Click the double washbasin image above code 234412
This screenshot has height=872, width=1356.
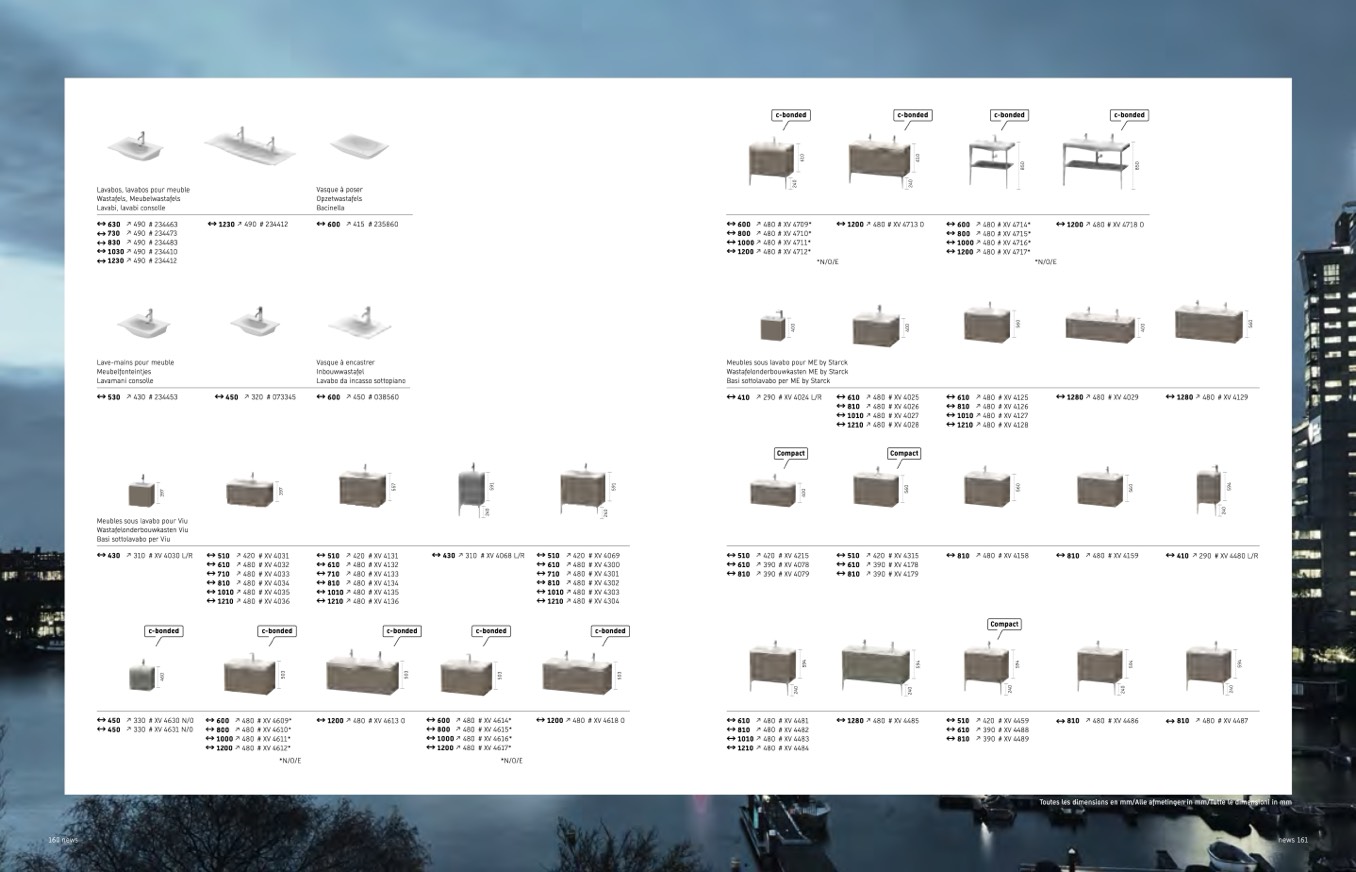(x=250, y=146)
